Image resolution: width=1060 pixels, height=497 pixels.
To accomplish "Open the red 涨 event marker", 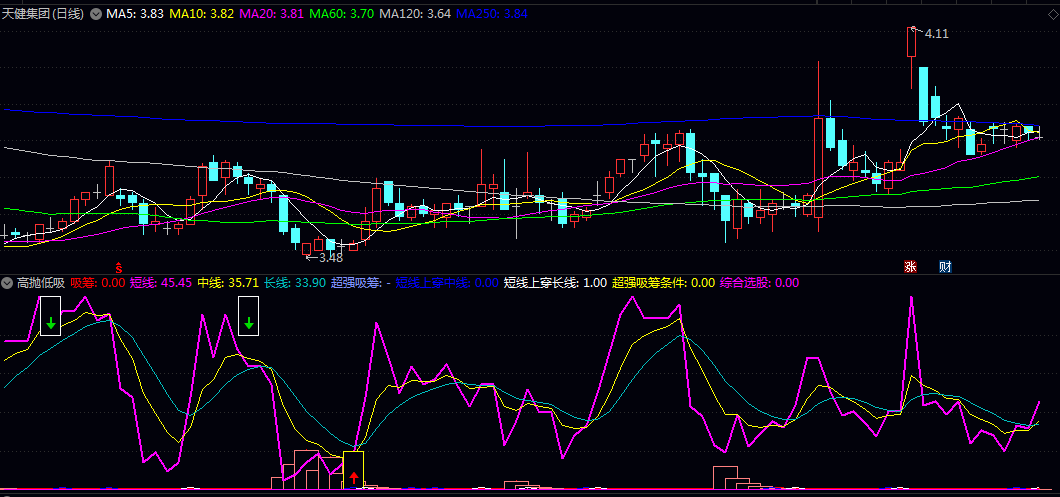I will tap(911, 266).
